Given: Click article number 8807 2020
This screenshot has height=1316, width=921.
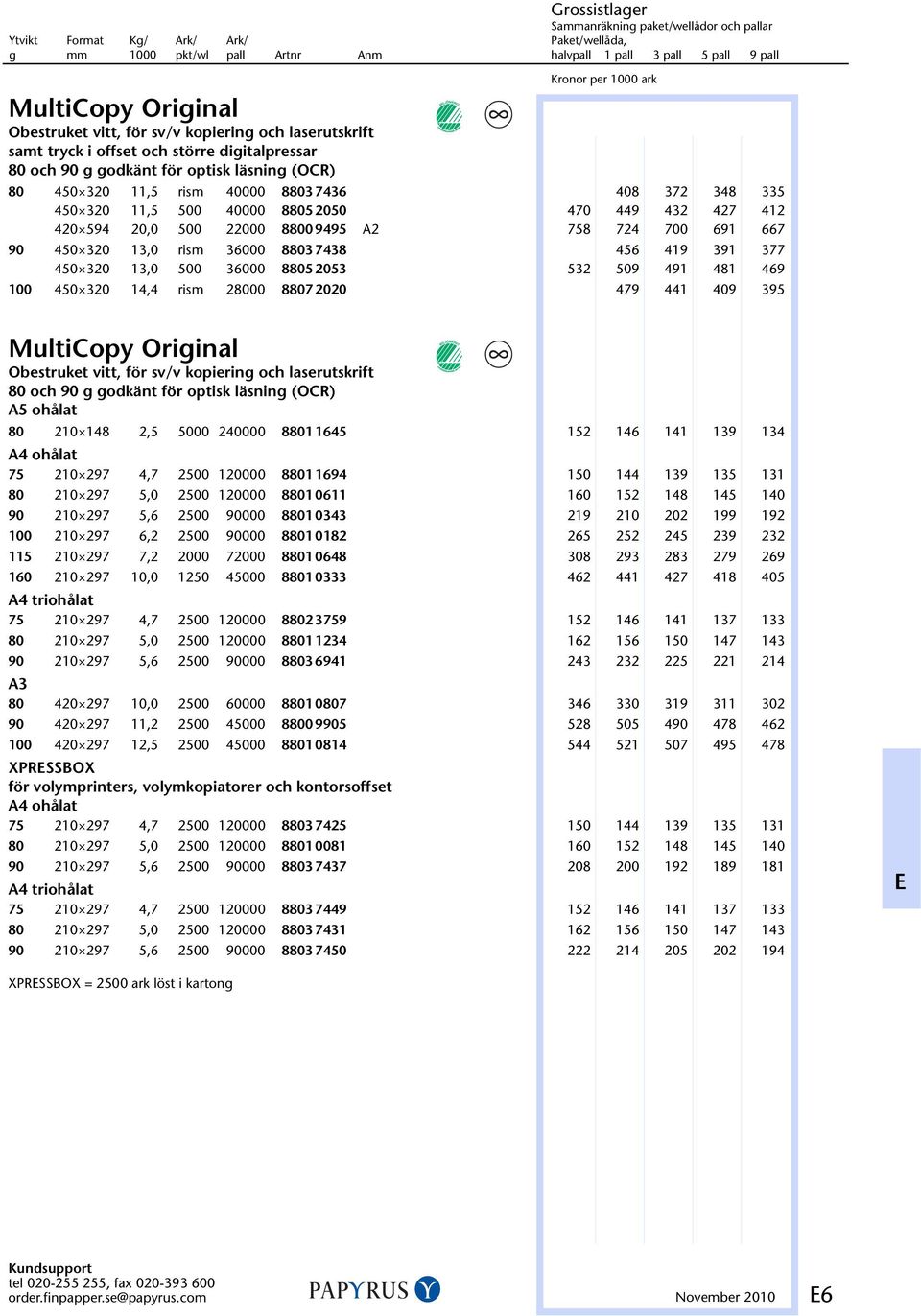Looking at the screenshot, I should coord(314,290).
